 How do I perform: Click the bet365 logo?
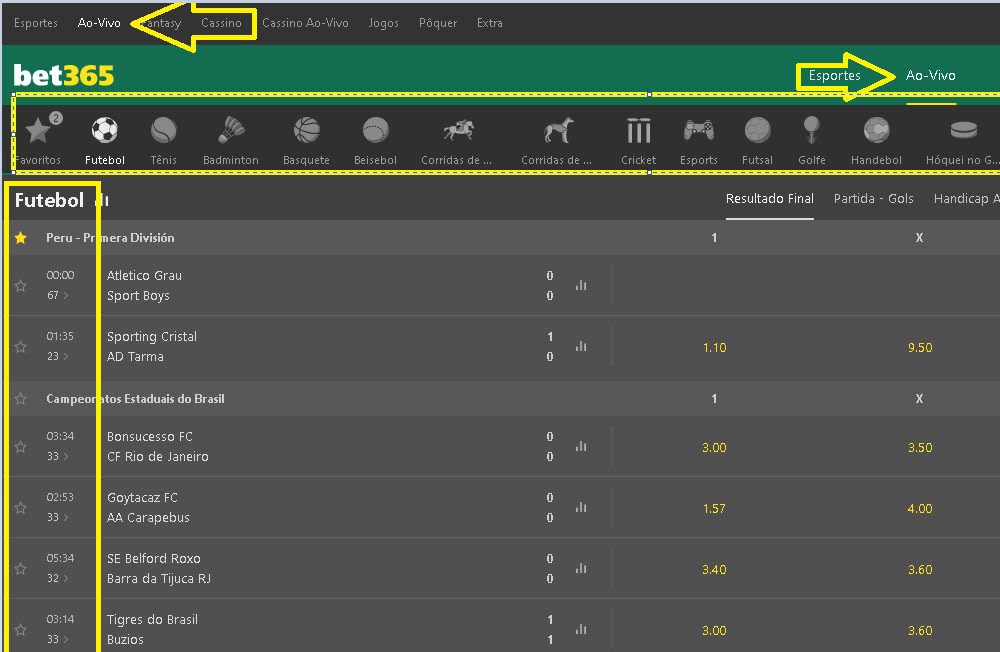point(64,75)
